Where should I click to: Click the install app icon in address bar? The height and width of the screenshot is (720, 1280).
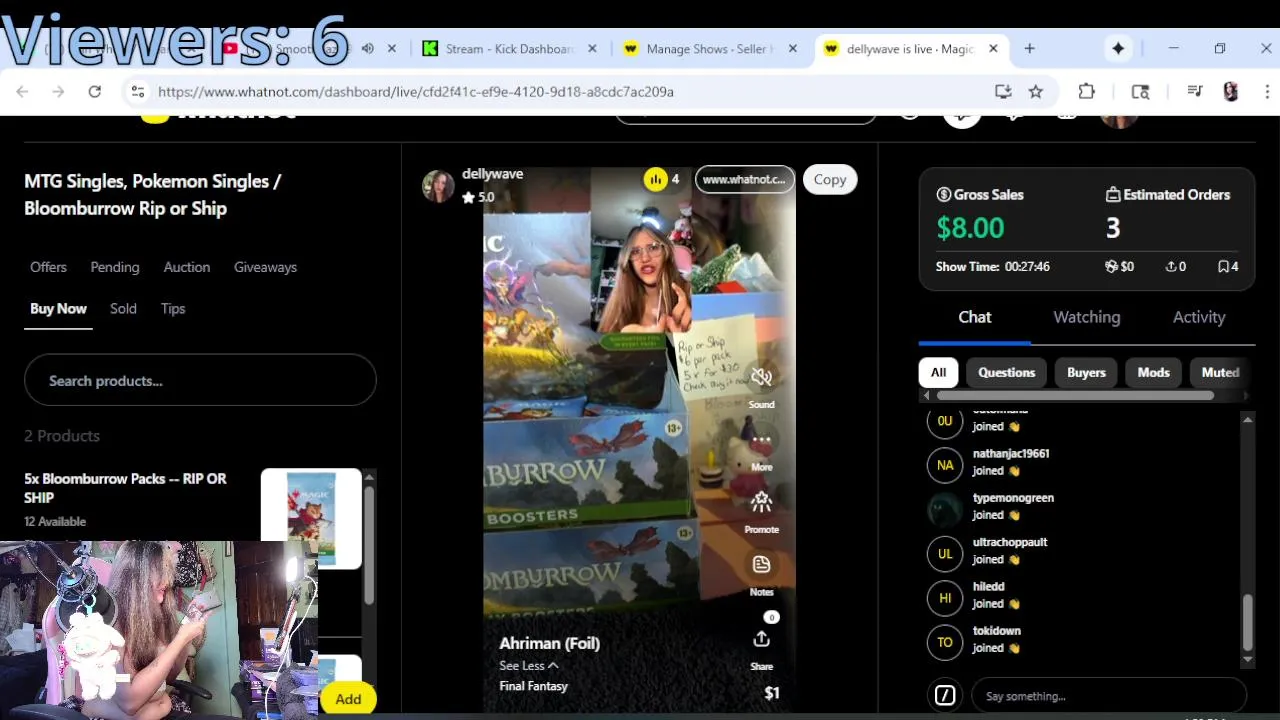[1003, 91]
